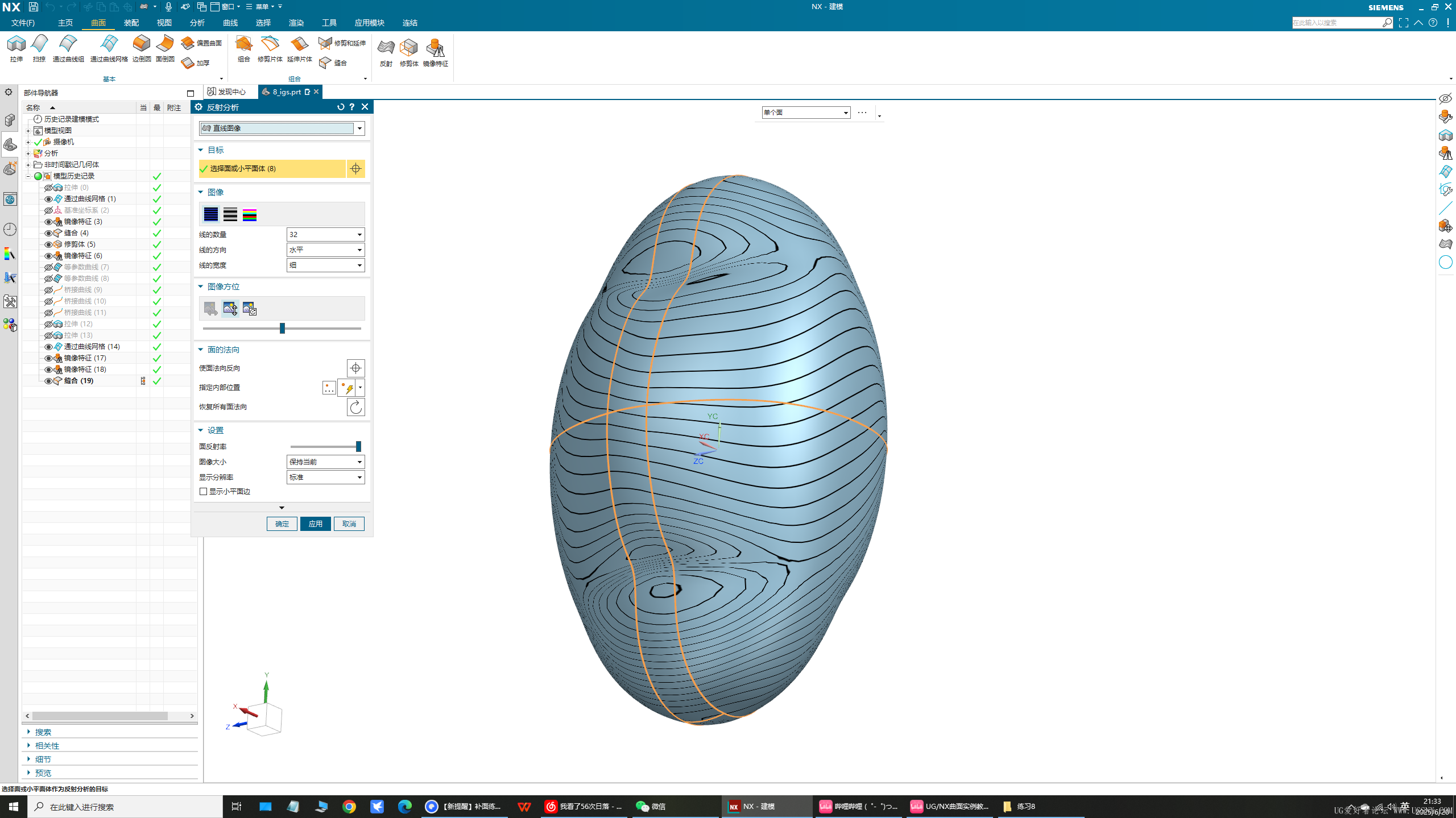
Task: Open the 线的宽度 dropdown
Action: (x=325, y=265)
